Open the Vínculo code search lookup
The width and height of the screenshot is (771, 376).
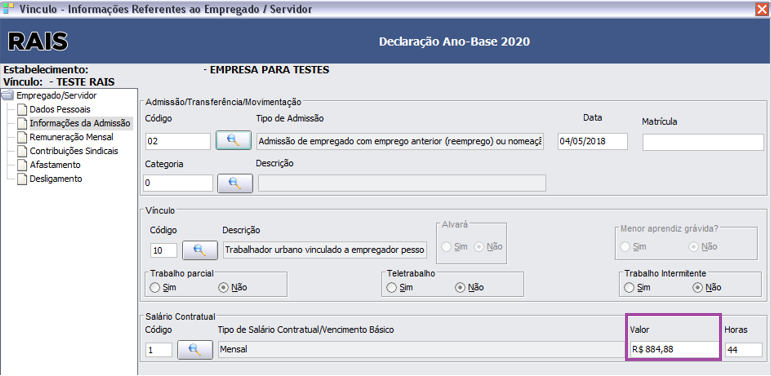coord(200,250)
